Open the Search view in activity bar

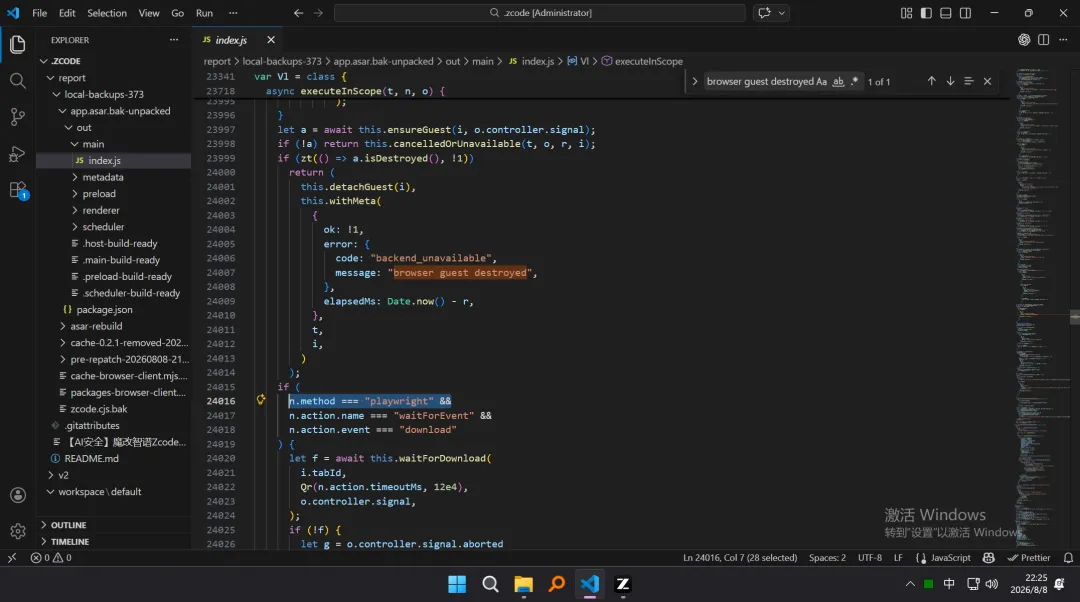[18, 81]
